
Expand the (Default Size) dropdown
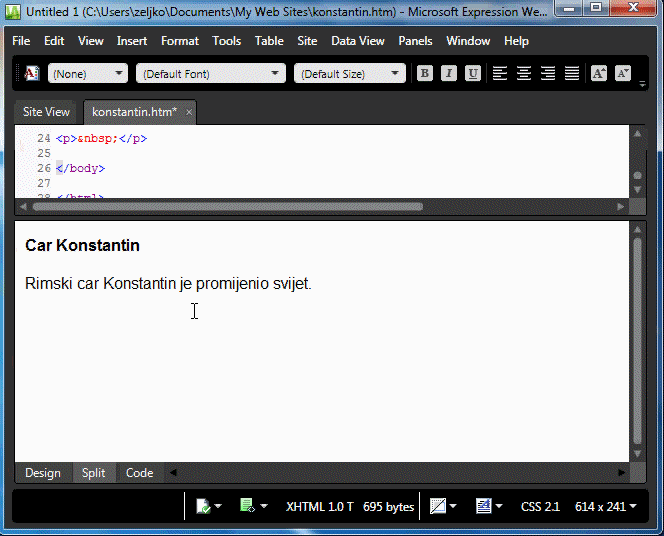pos(350,74)
